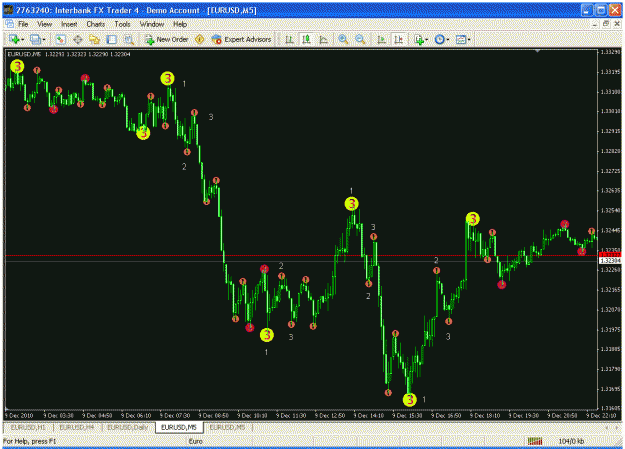Launch the Strategy Tester icon
Viewport: 625px width, 449px height.
pyautogui.click(x=128, y=39)
